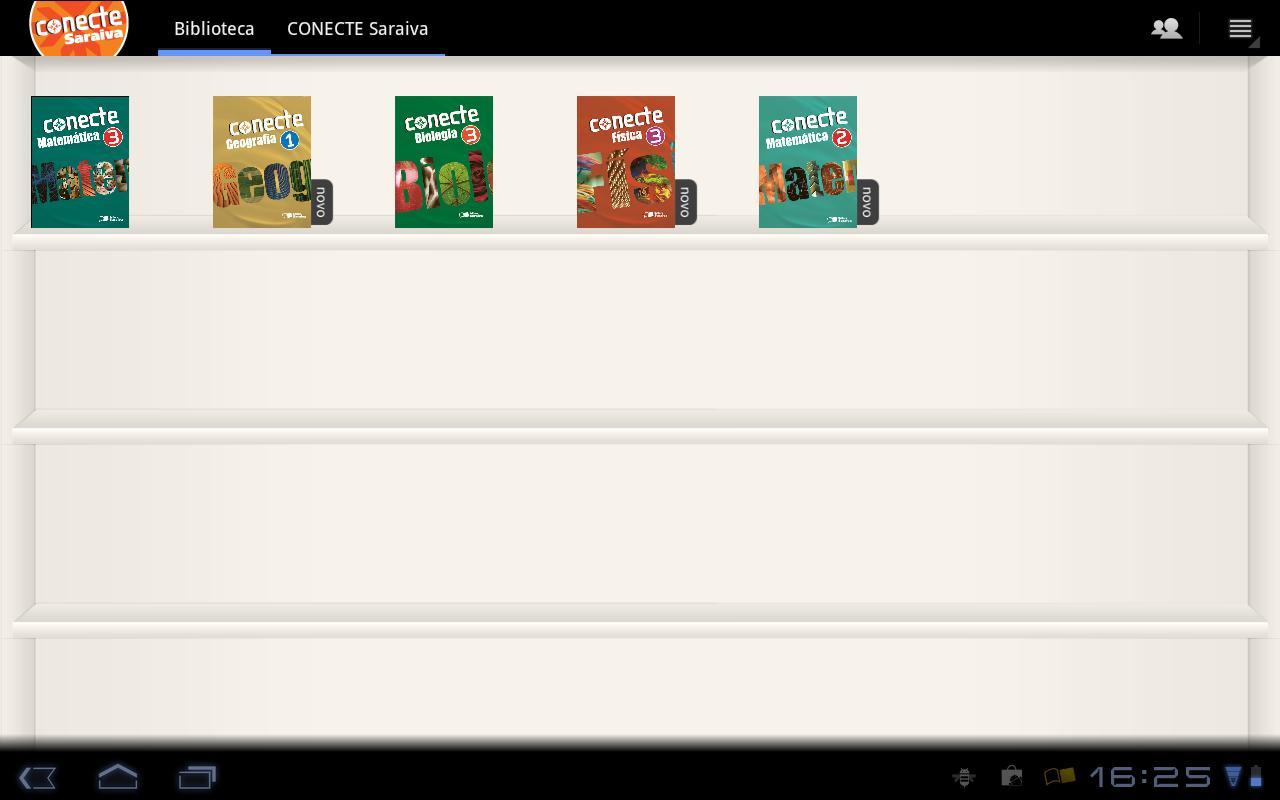Image resolution: width=1280 pixels, height=800 pixels.
Task: Tap the signal strength indicator
Action: 1233,776
